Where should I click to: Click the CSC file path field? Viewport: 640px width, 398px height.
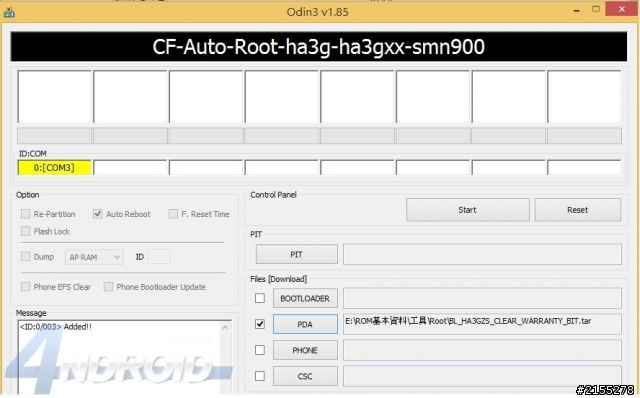482,376
